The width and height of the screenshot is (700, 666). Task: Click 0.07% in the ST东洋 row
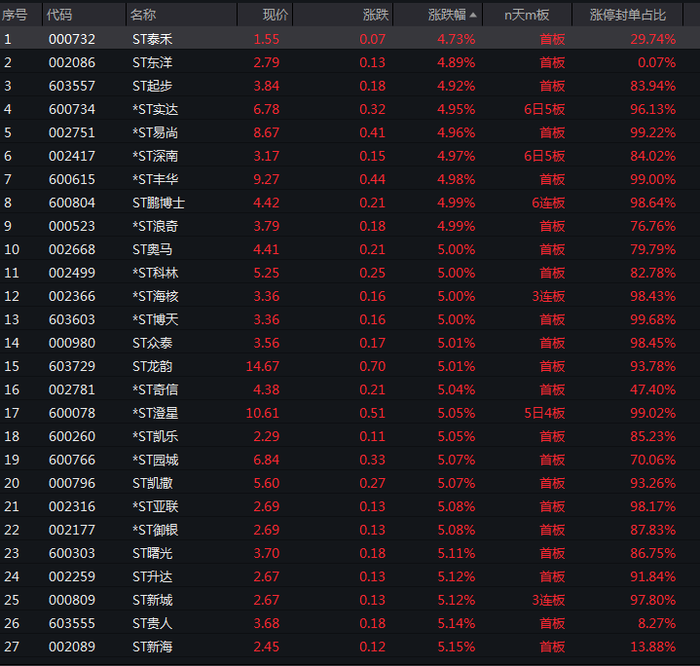coord(657,62)
